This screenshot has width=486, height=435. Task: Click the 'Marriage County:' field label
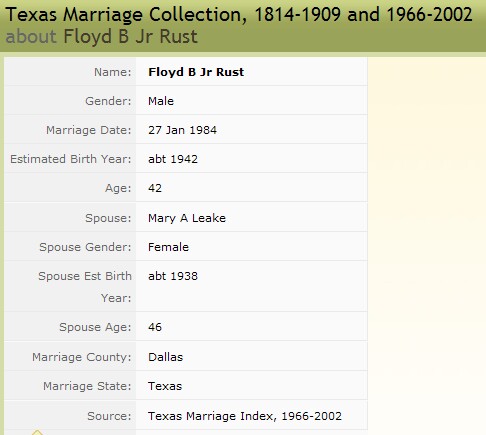click(x=82, y=357)
